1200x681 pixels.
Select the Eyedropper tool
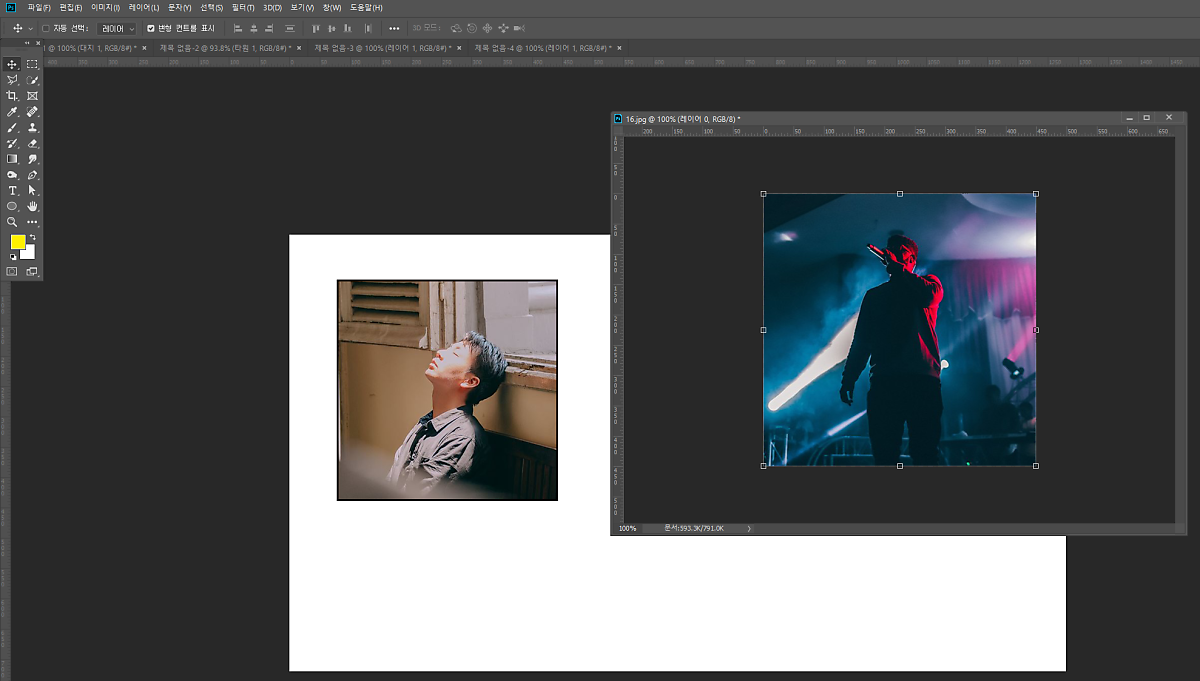point(12,112)
